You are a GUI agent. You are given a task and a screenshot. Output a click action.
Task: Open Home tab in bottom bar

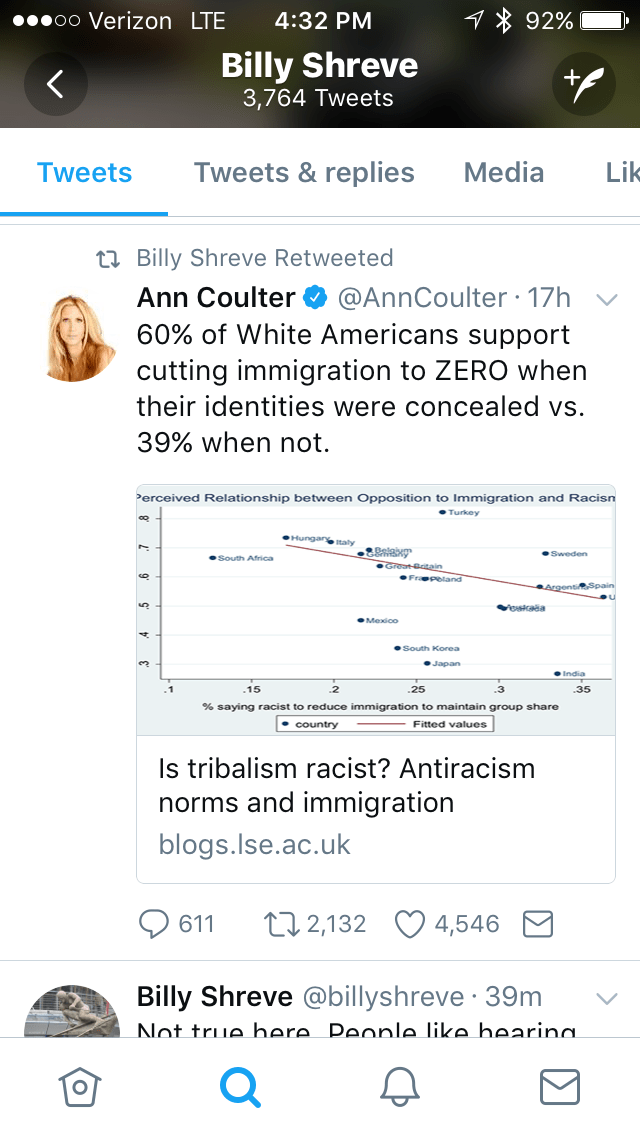click(x=80, y=1086)
